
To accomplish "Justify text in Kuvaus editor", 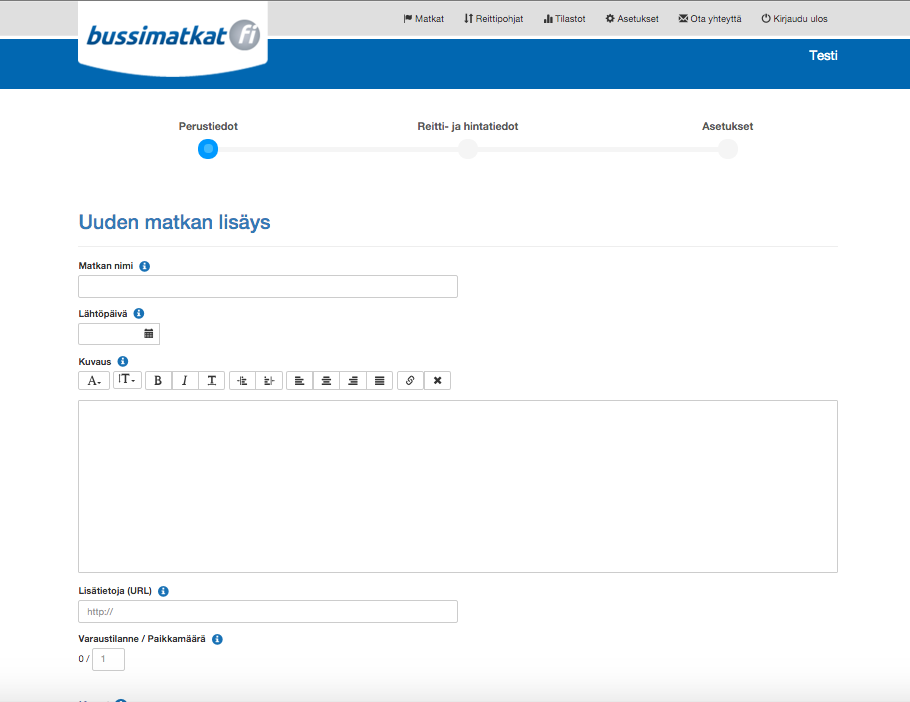I will coord(379,381).
